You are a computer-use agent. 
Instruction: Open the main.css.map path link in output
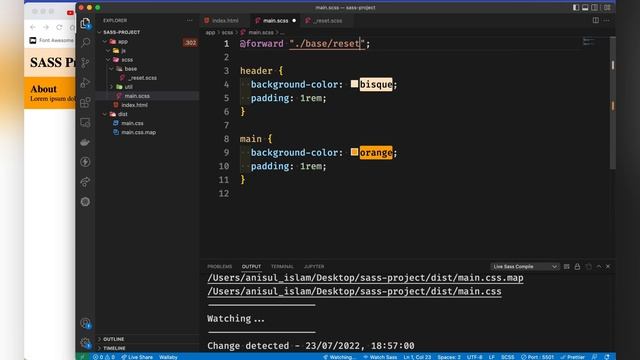point(365,278)
